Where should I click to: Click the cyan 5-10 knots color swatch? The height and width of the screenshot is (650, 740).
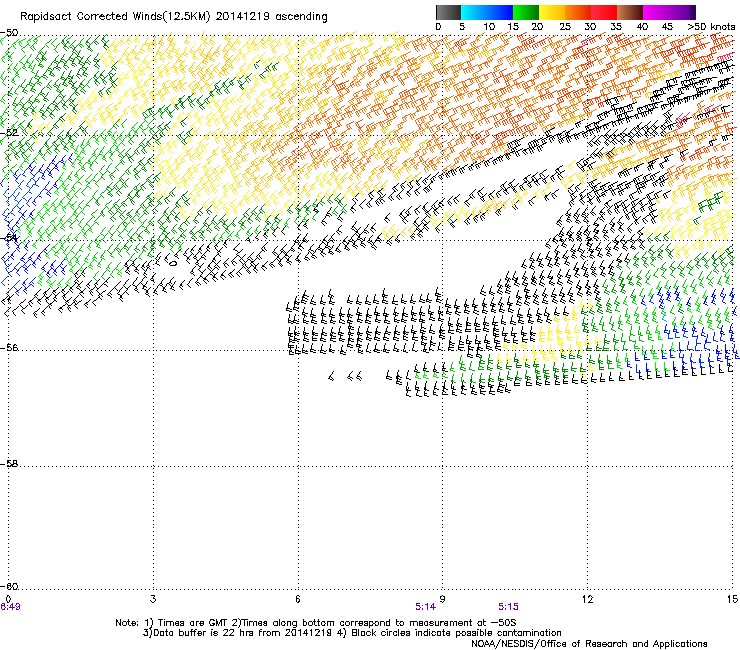(474, 12)
